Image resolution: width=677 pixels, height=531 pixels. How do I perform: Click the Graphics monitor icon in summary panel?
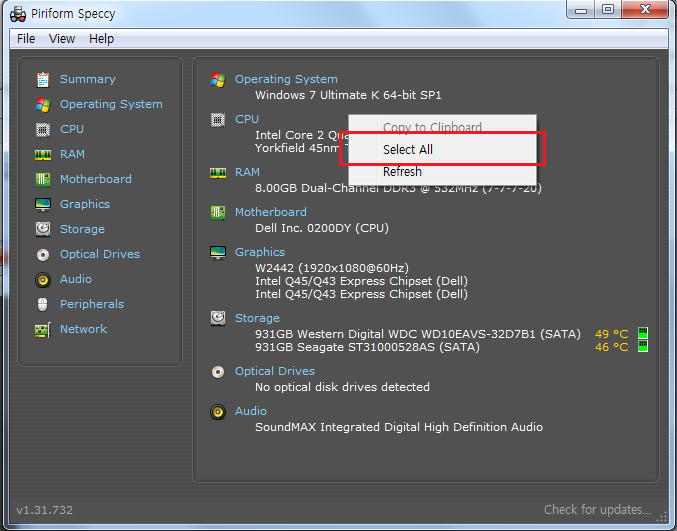coord(218,253)
